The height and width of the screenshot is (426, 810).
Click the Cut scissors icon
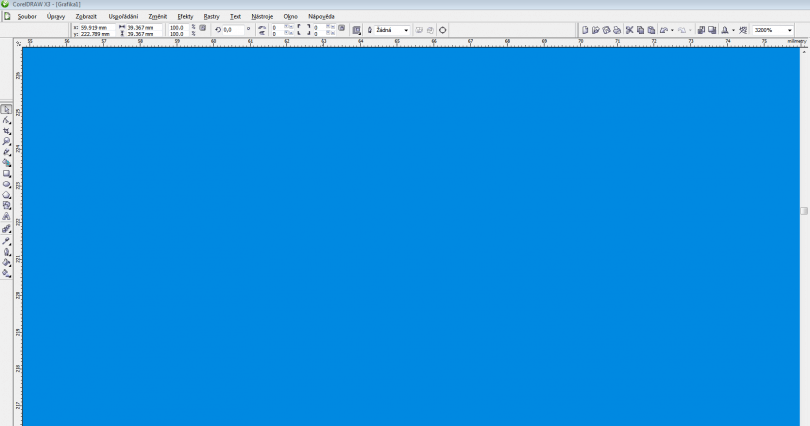pyautogui.click(x=630, y=30)
